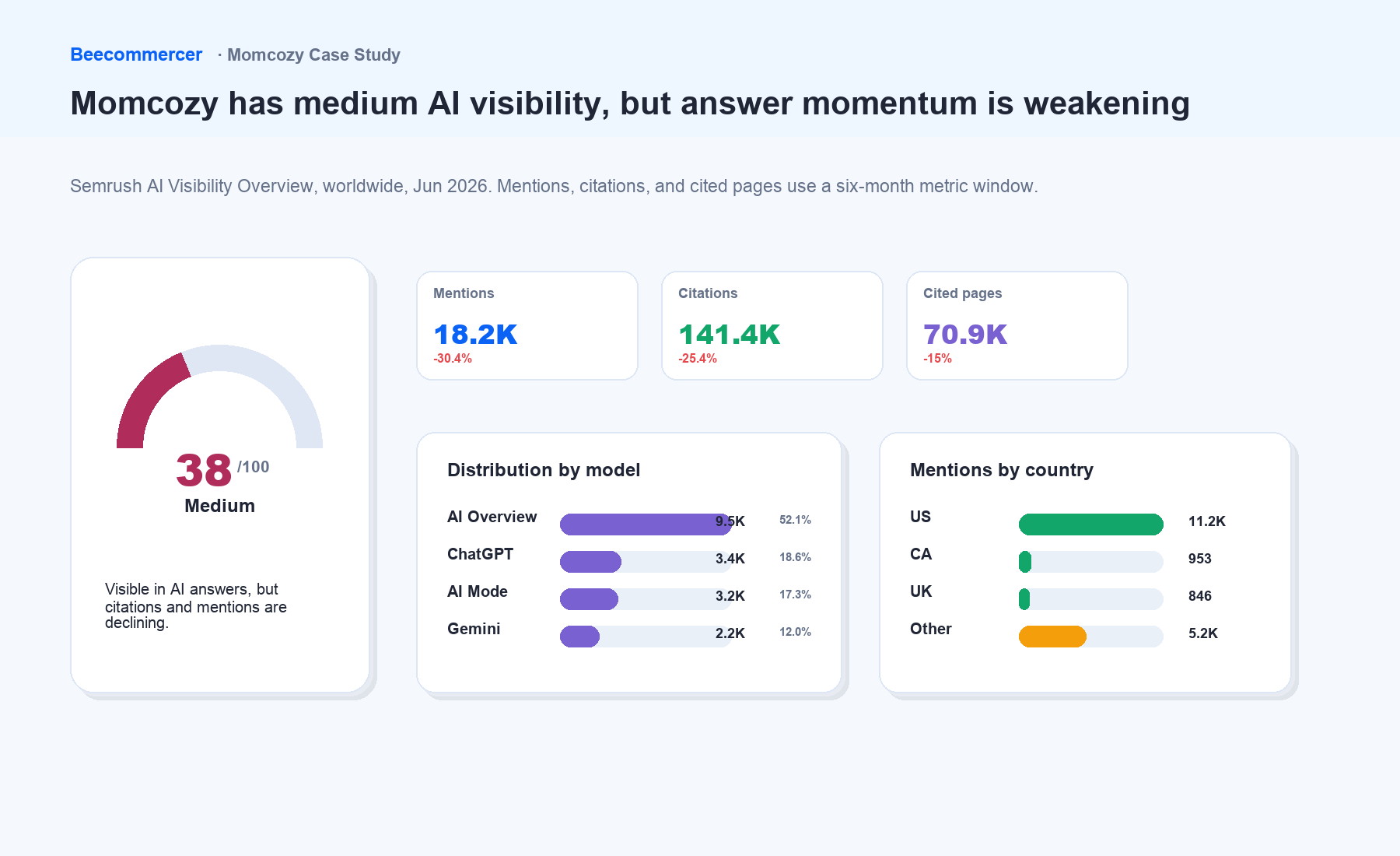Click the UK value 846
The image size is (1400, 856).
[x=1200, y=596]
